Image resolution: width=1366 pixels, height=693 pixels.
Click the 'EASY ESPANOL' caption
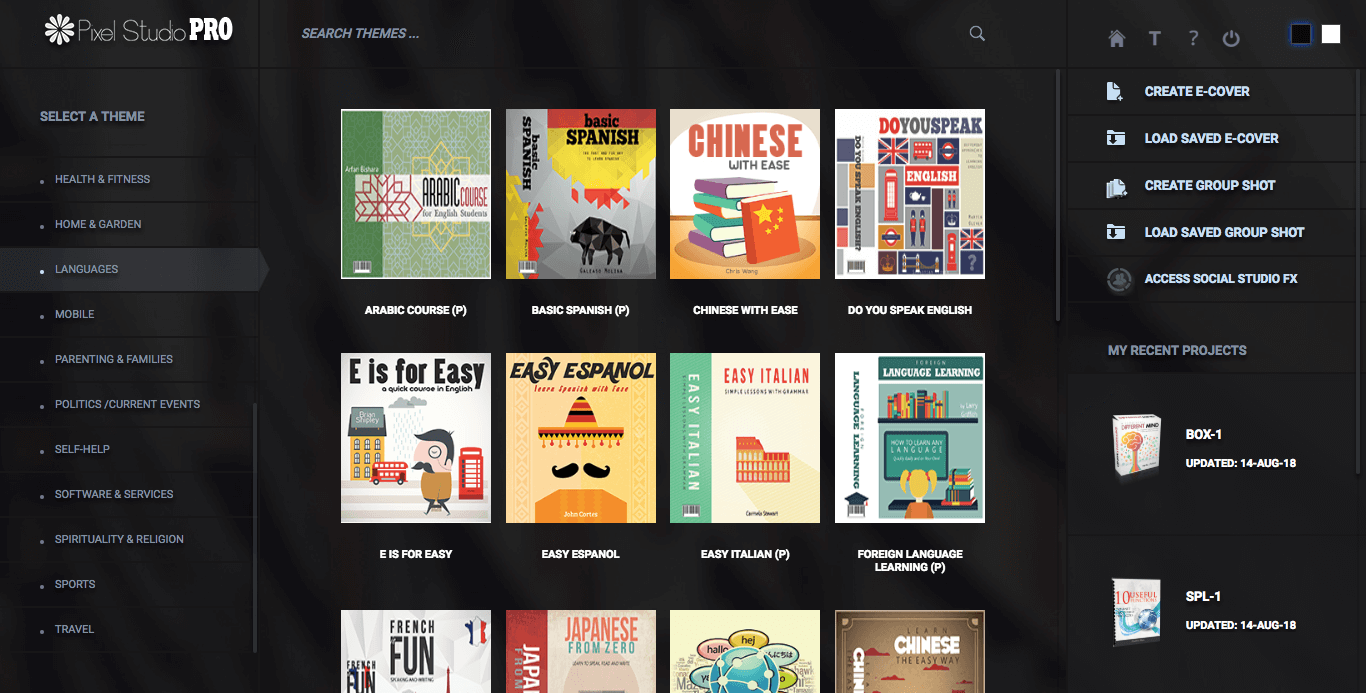pos(581,554)
